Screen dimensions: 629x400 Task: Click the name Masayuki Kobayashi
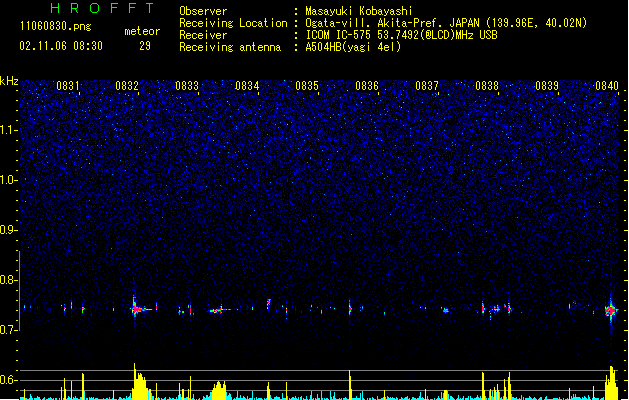(359, 11)
